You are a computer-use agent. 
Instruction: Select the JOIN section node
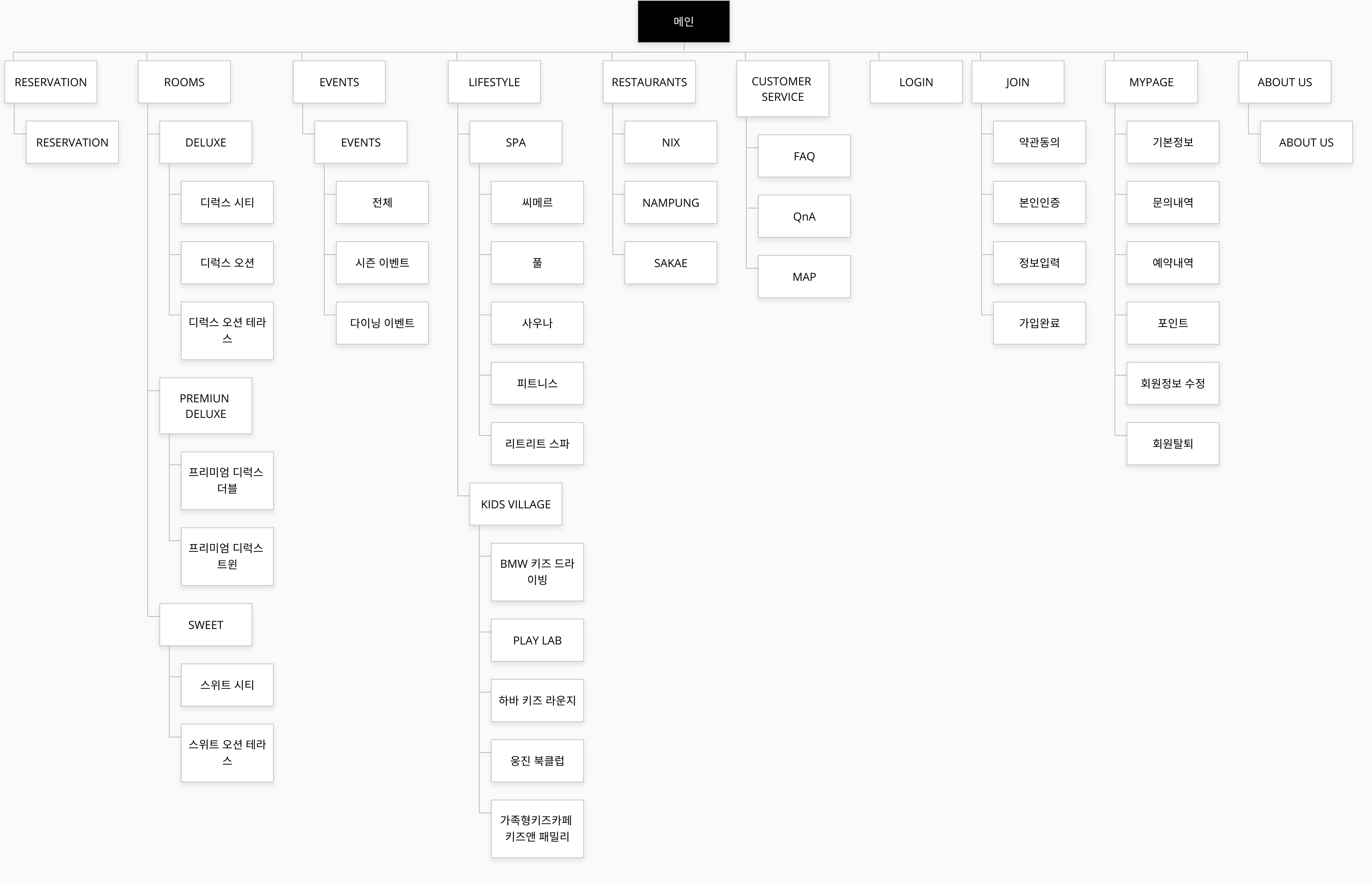[x=1017, y=81]
